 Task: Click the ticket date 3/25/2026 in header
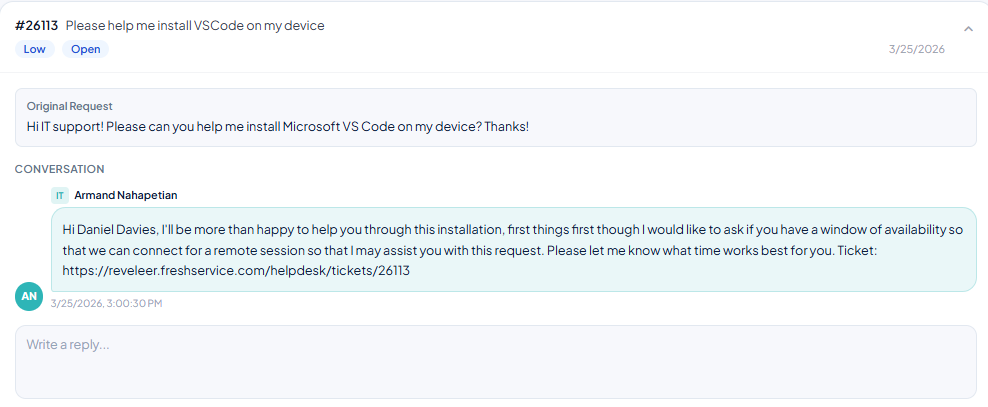tap(917, 49)
